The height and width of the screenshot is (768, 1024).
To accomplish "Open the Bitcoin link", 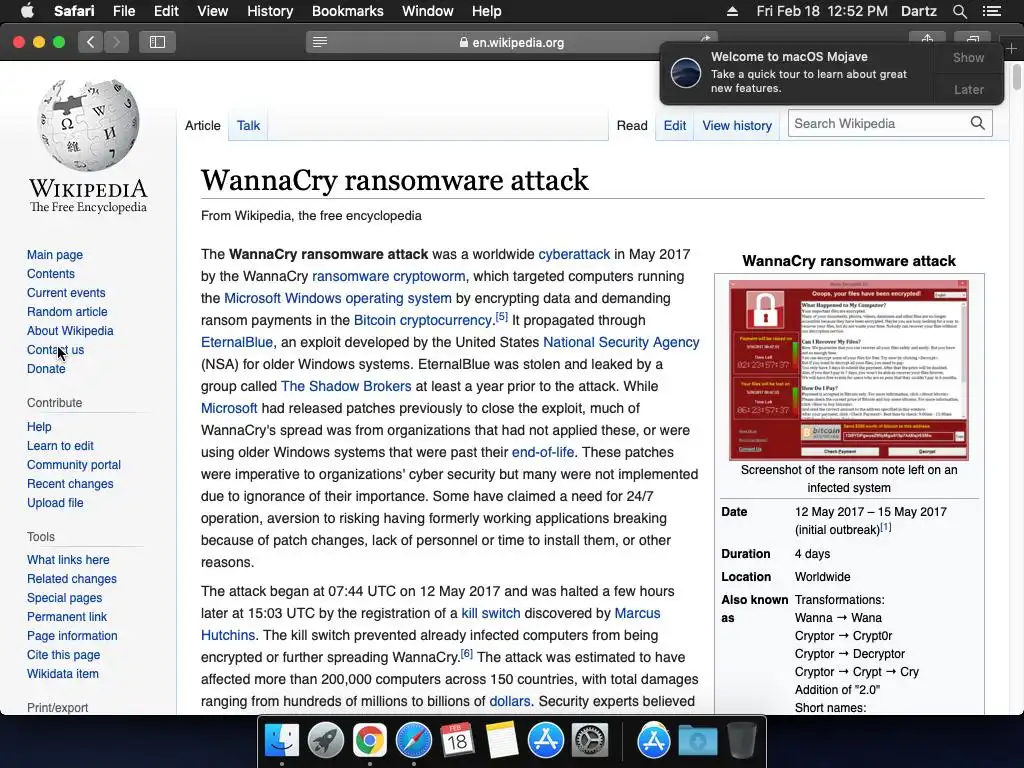I will tap(374, 320).
